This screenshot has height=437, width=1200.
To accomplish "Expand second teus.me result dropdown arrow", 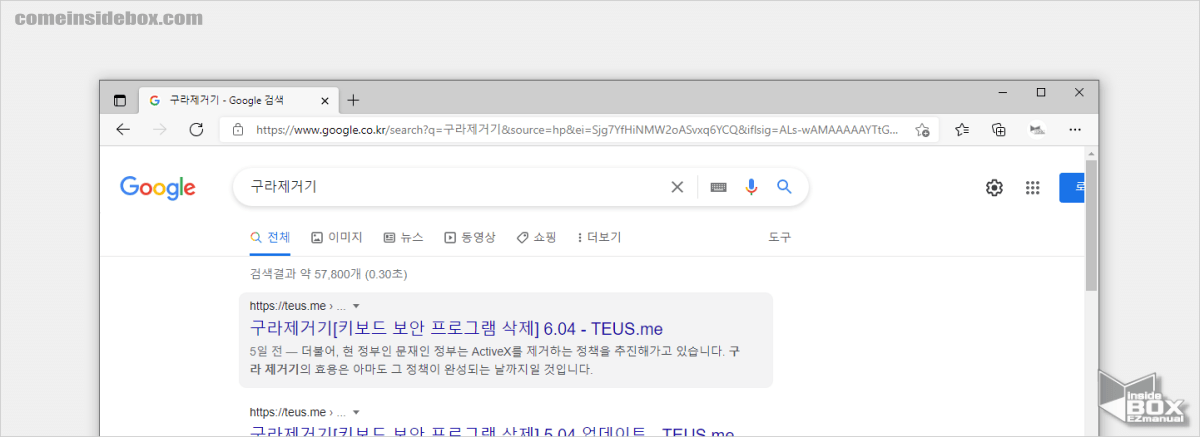I will click(356, 411).
